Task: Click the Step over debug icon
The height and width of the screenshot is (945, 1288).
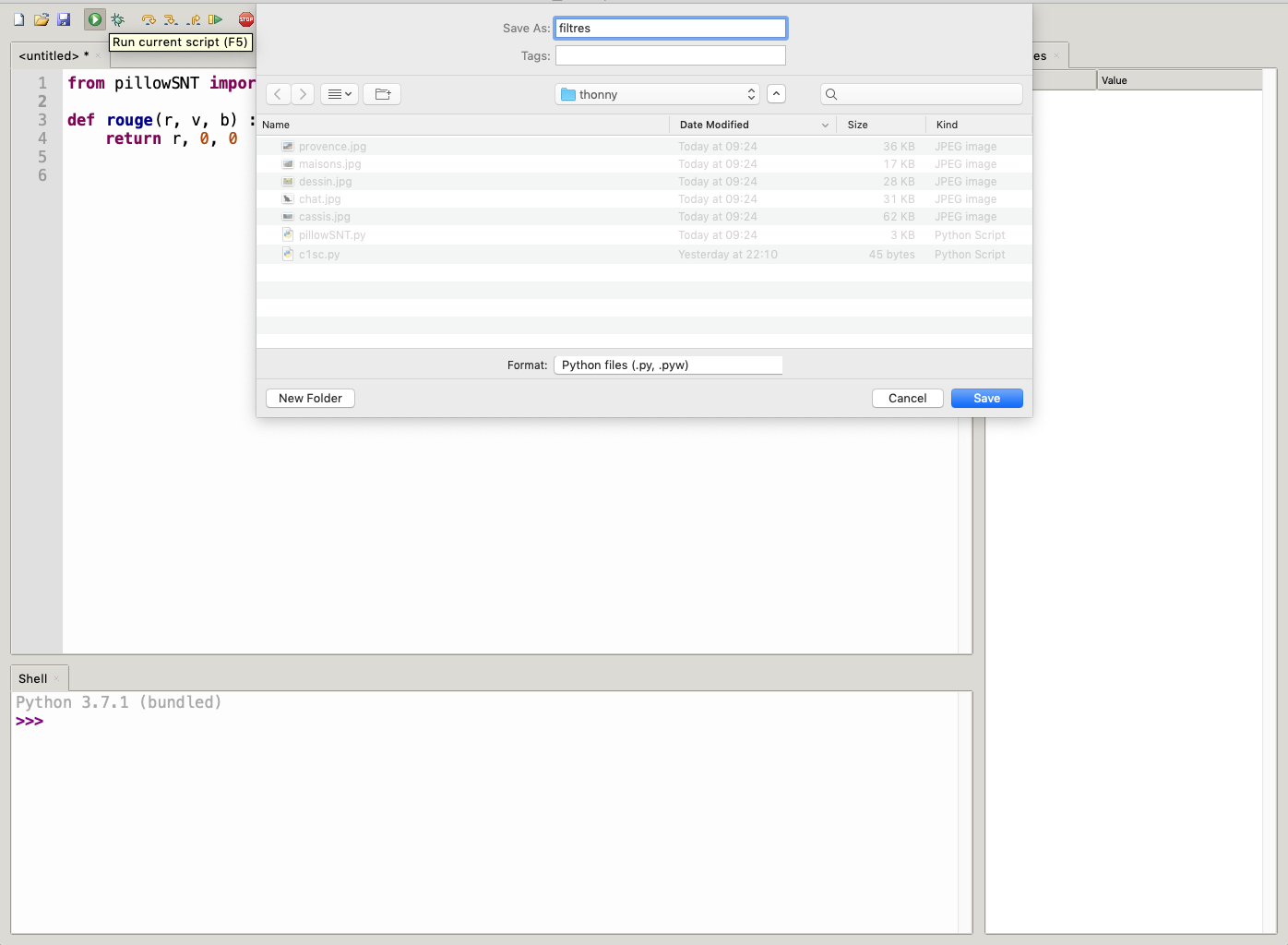Action: click(149, 19)
